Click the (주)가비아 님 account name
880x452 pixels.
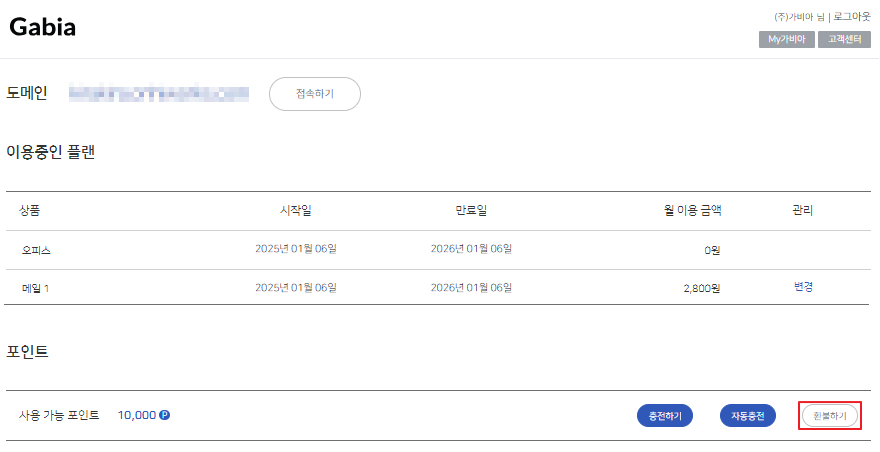(800, 17)
